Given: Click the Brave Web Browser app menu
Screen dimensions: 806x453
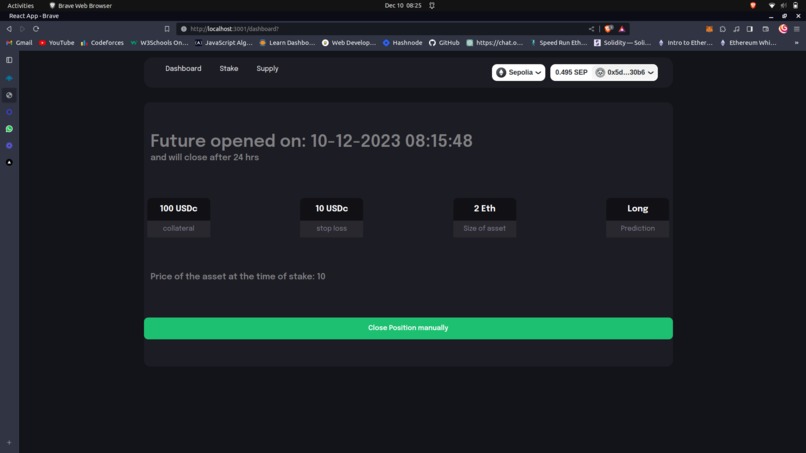Looking at the screenshot, I should [x=80, y=6].
